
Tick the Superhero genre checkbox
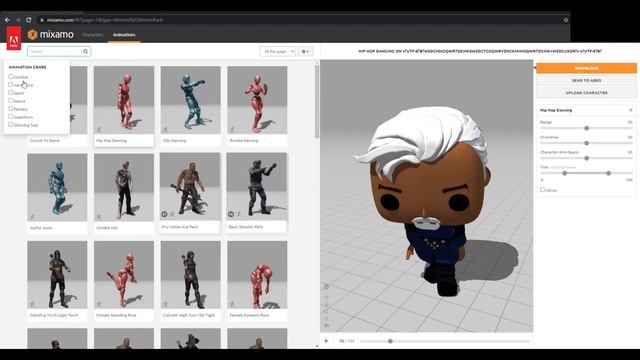11,116
